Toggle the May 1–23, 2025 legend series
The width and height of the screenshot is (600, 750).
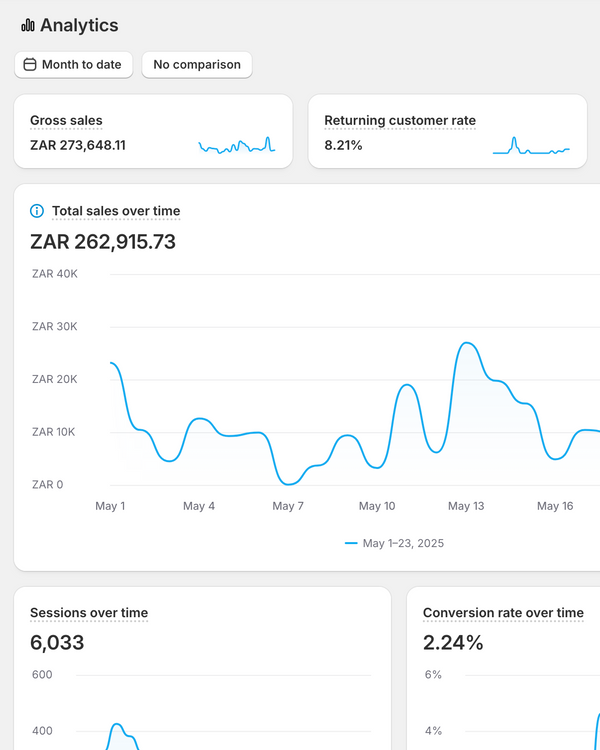click(x=402, y=543)
